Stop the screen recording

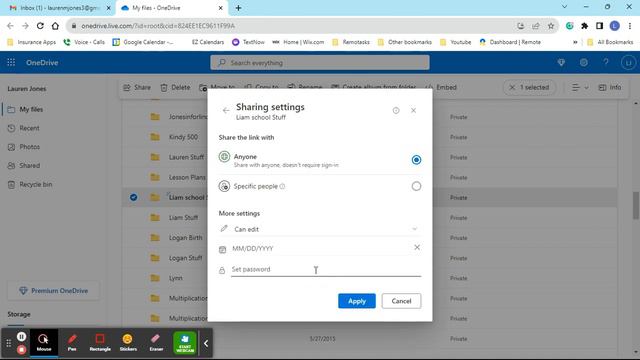point(22,350)
